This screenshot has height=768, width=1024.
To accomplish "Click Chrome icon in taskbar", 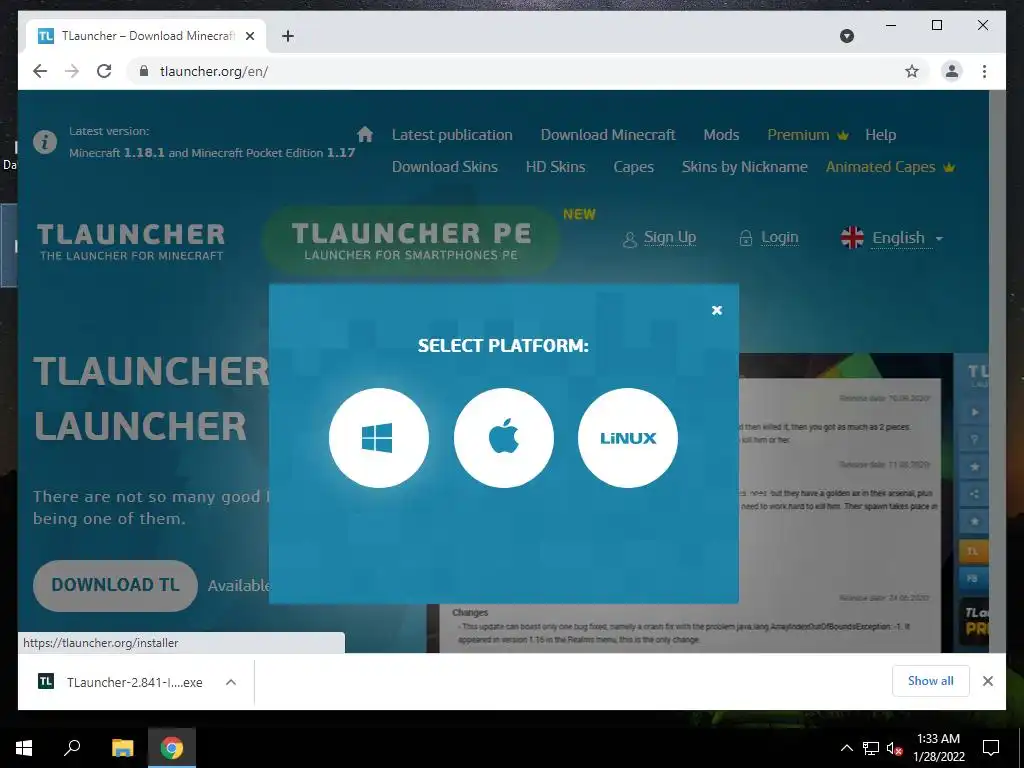I will click(x=172, y=748).
